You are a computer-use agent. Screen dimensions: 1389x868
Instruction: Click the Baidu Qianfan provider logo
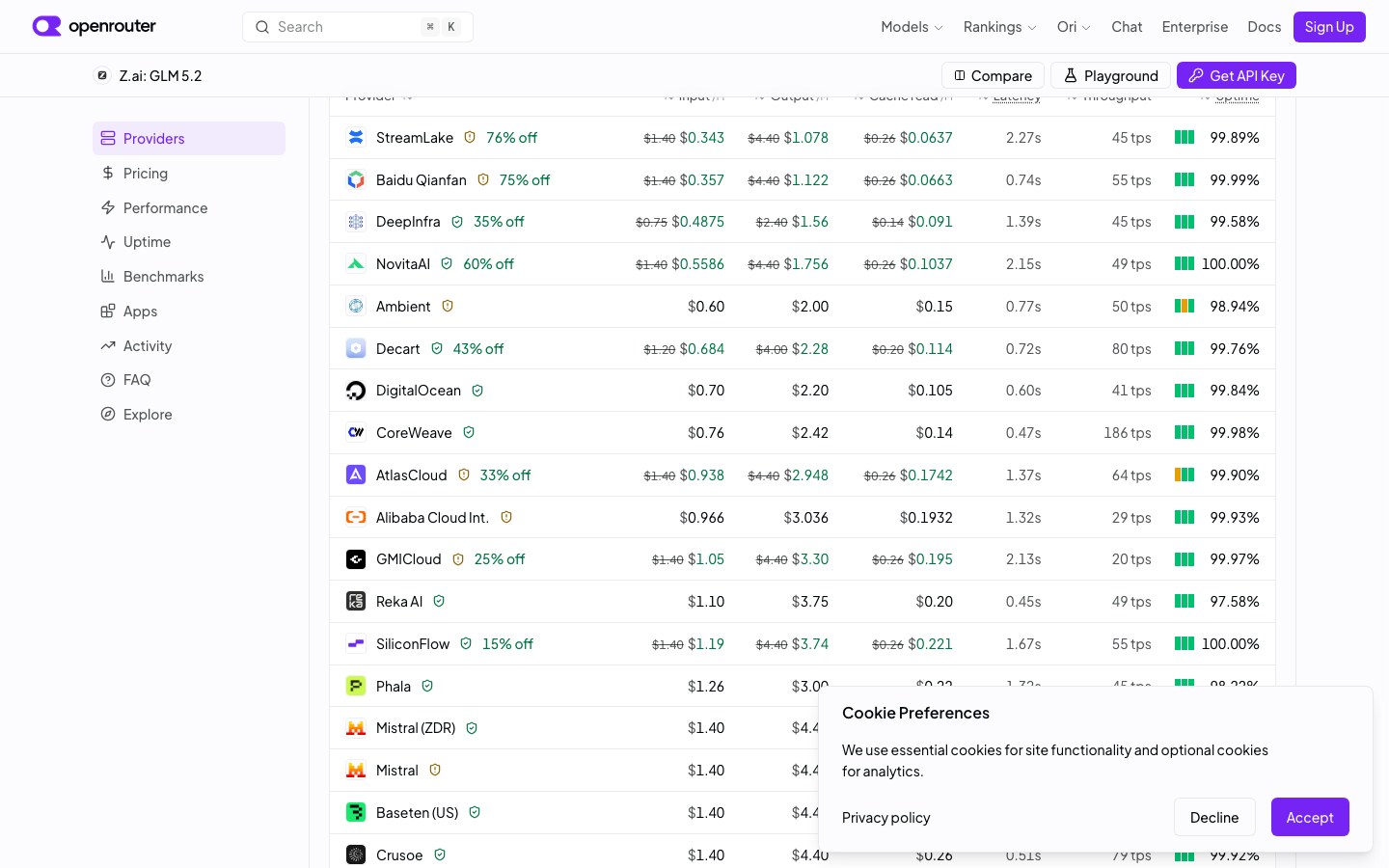pos(356,179)
